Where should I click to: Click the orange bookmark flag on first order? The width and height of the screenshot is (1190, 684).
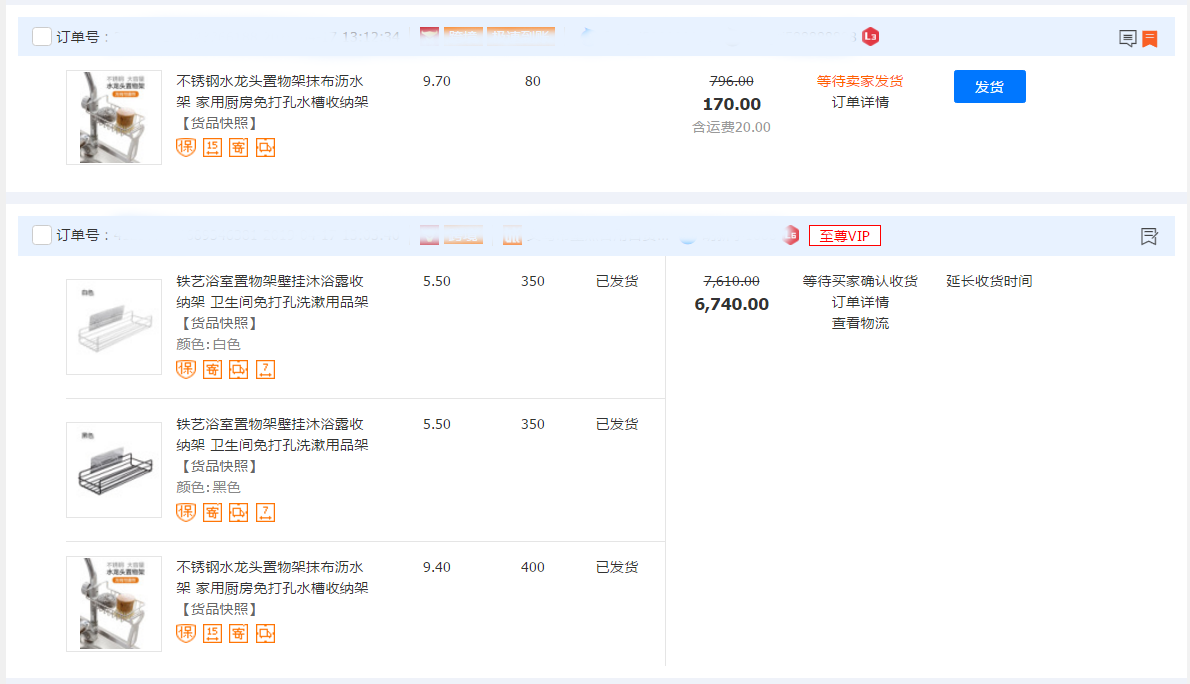tap(1150, 39)
